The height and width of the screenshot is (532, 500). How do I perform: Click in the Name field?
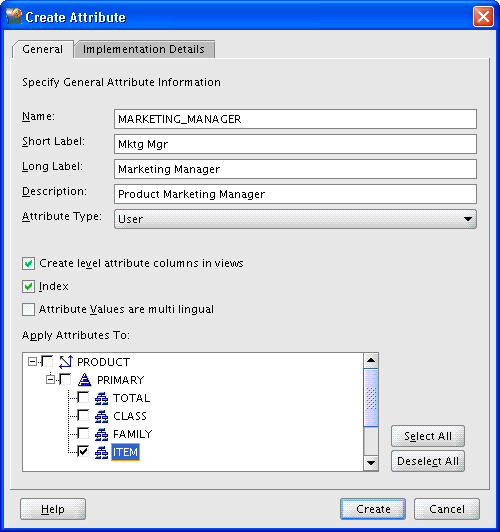pyautogui.click(x=295, y=119)
